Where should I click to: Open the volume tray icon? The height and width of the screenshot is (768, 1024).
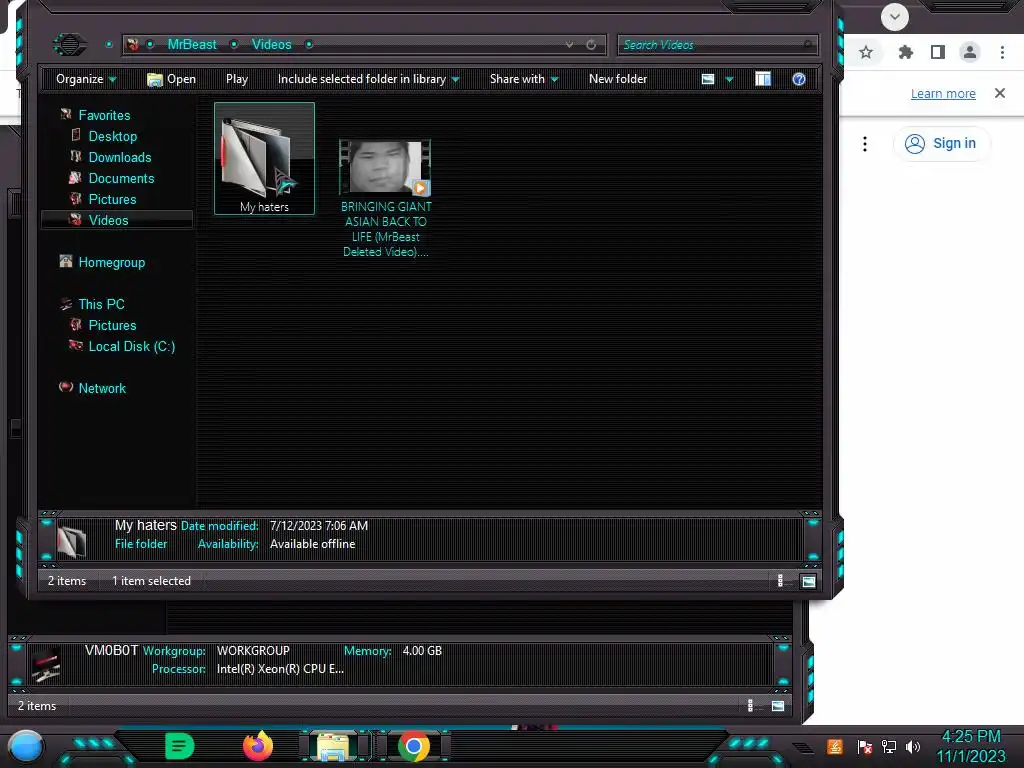pyautogui.click(x=913, y=746)
